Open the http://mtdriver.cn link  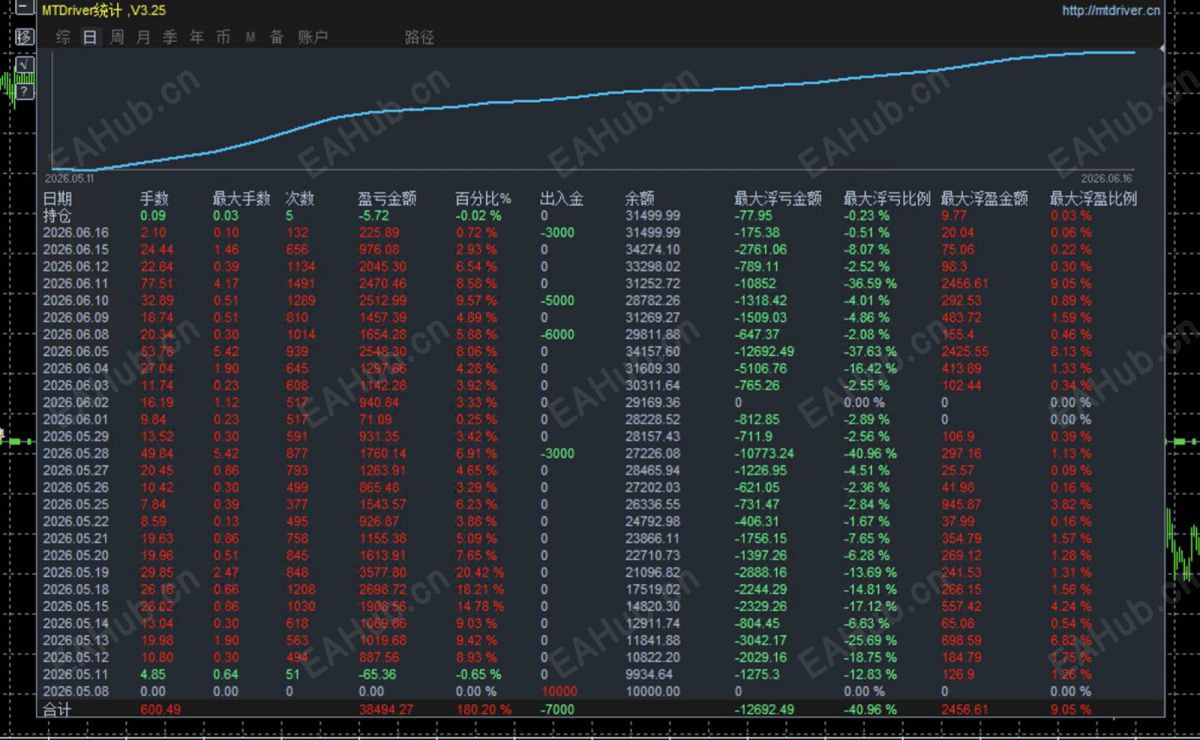point(1111,11)
